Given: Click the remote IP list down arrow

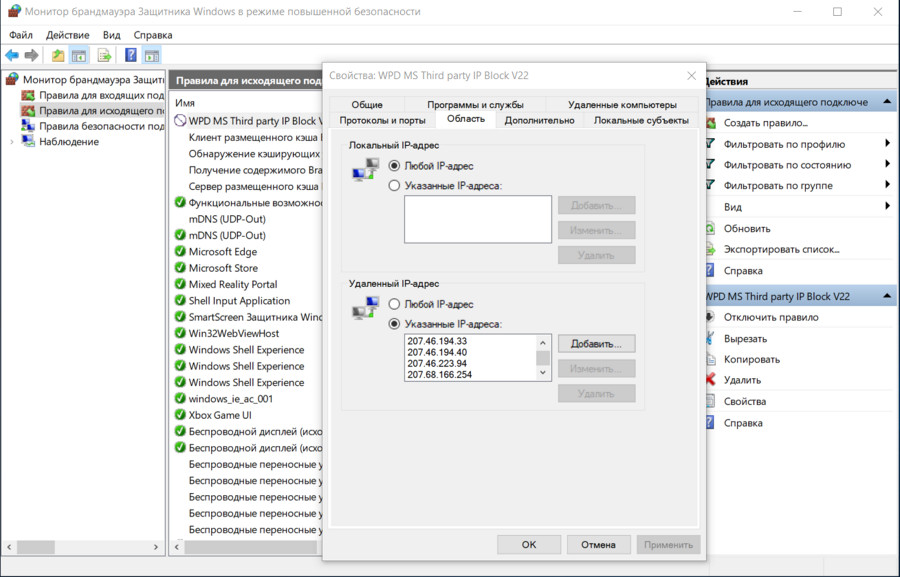Looking at the screenshot, I should [543, 373].
